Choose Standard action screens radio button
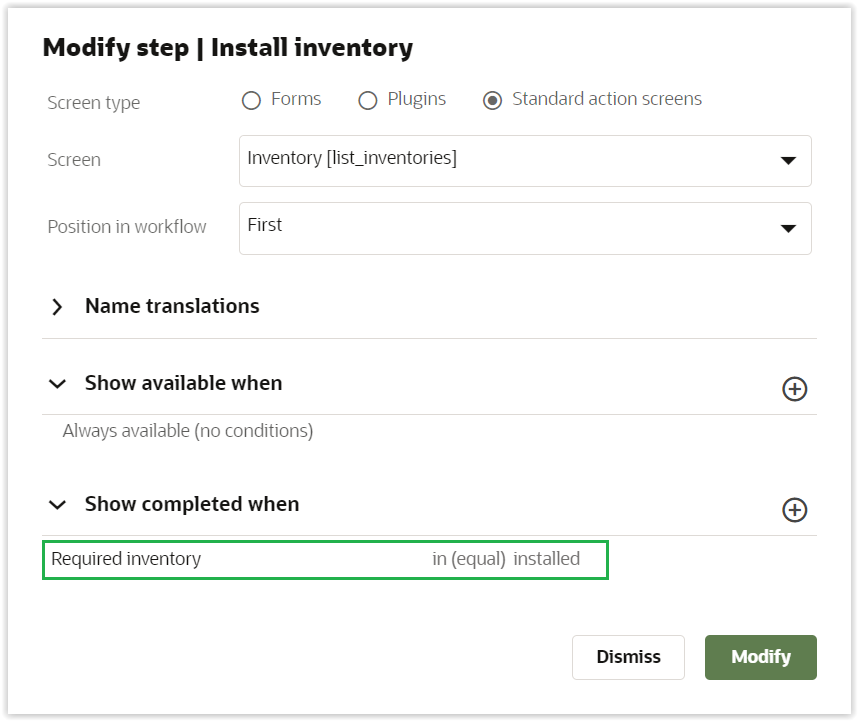 (492, 100)
